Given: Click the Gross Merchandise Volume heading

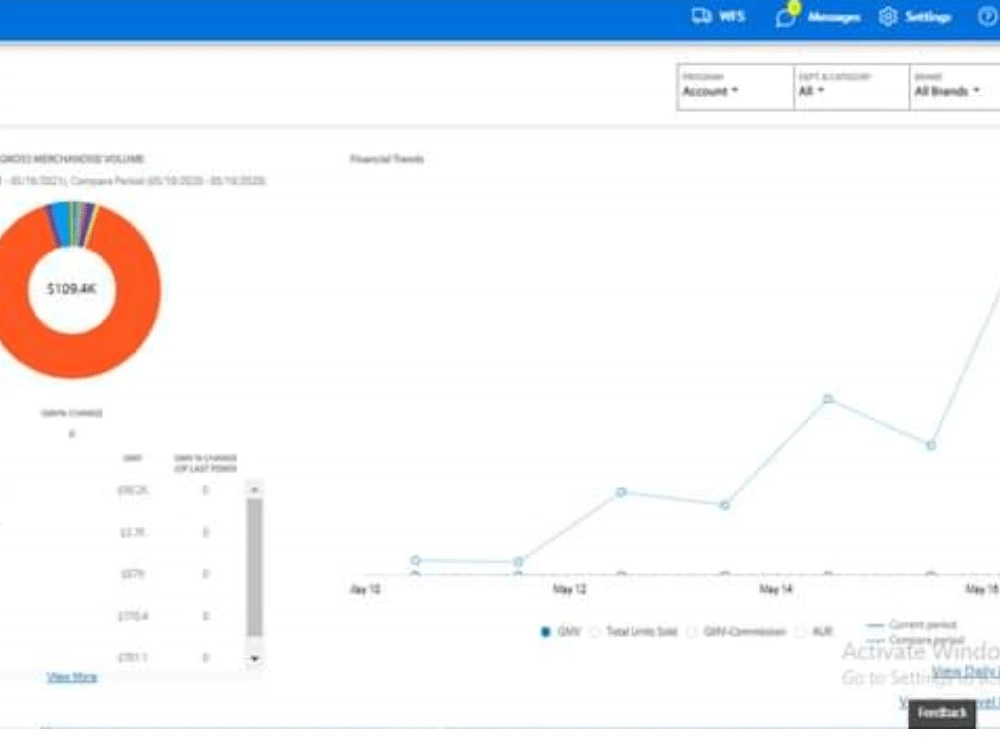Looking at the screenshot, I should pyautogui.click(x=72, y=159).
